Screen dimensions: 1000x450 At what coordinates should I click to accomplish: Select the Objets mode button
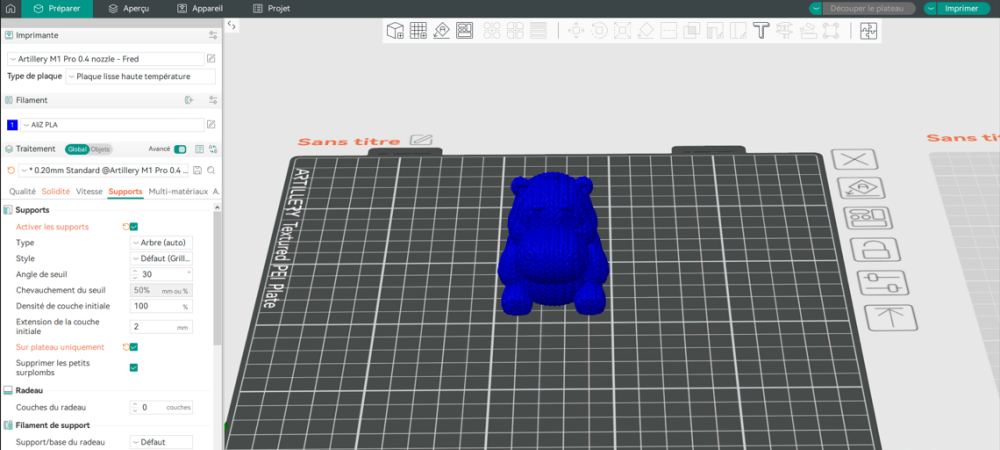point(100,149)
